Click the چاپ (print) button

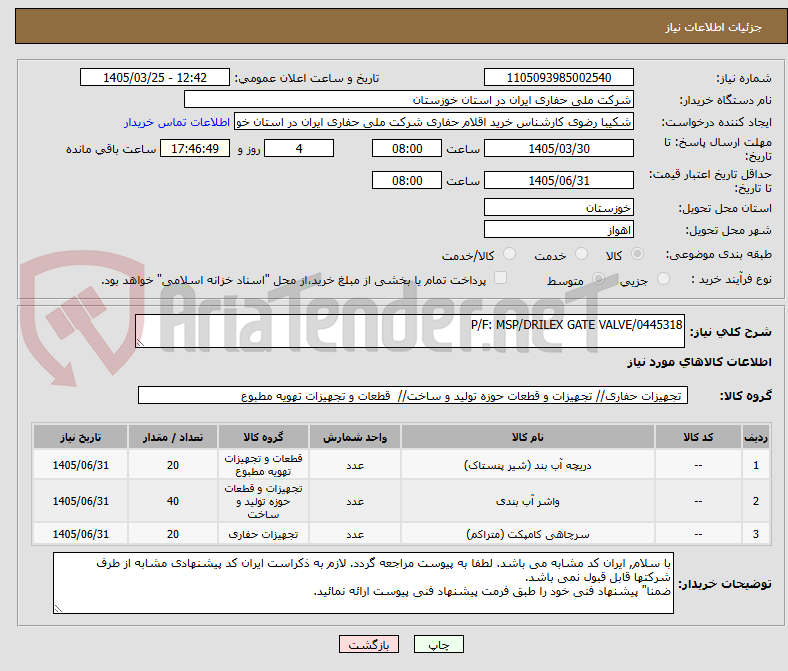point(438,644)
